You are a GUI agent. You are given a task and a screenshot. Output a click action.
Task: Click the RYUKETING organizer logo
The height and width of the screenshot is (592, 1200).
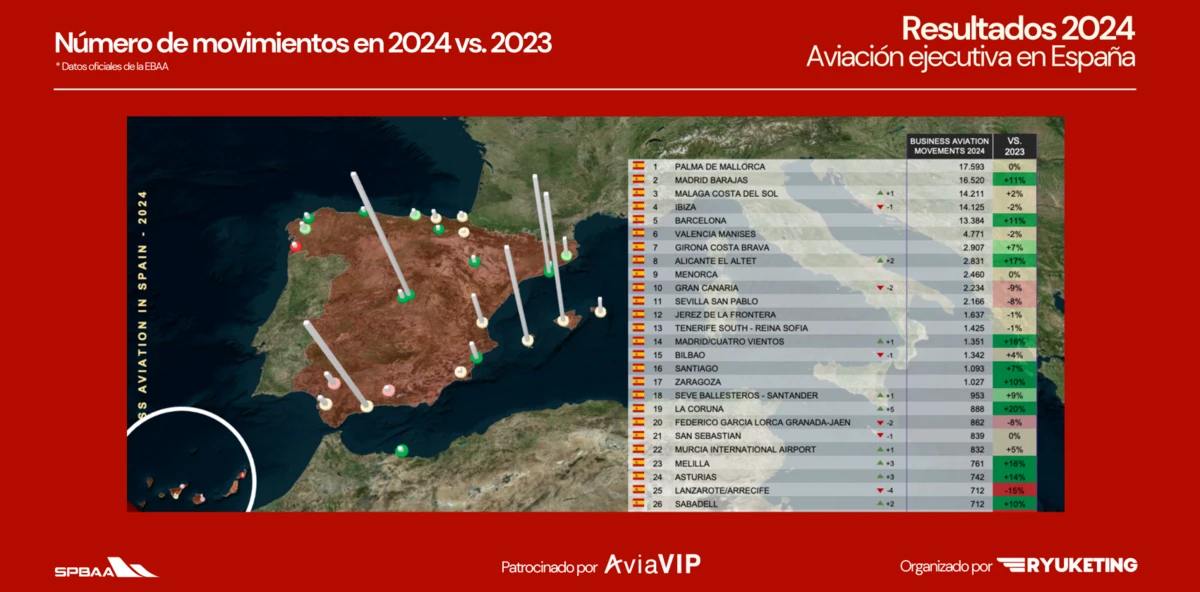(x=1067, y=563)
